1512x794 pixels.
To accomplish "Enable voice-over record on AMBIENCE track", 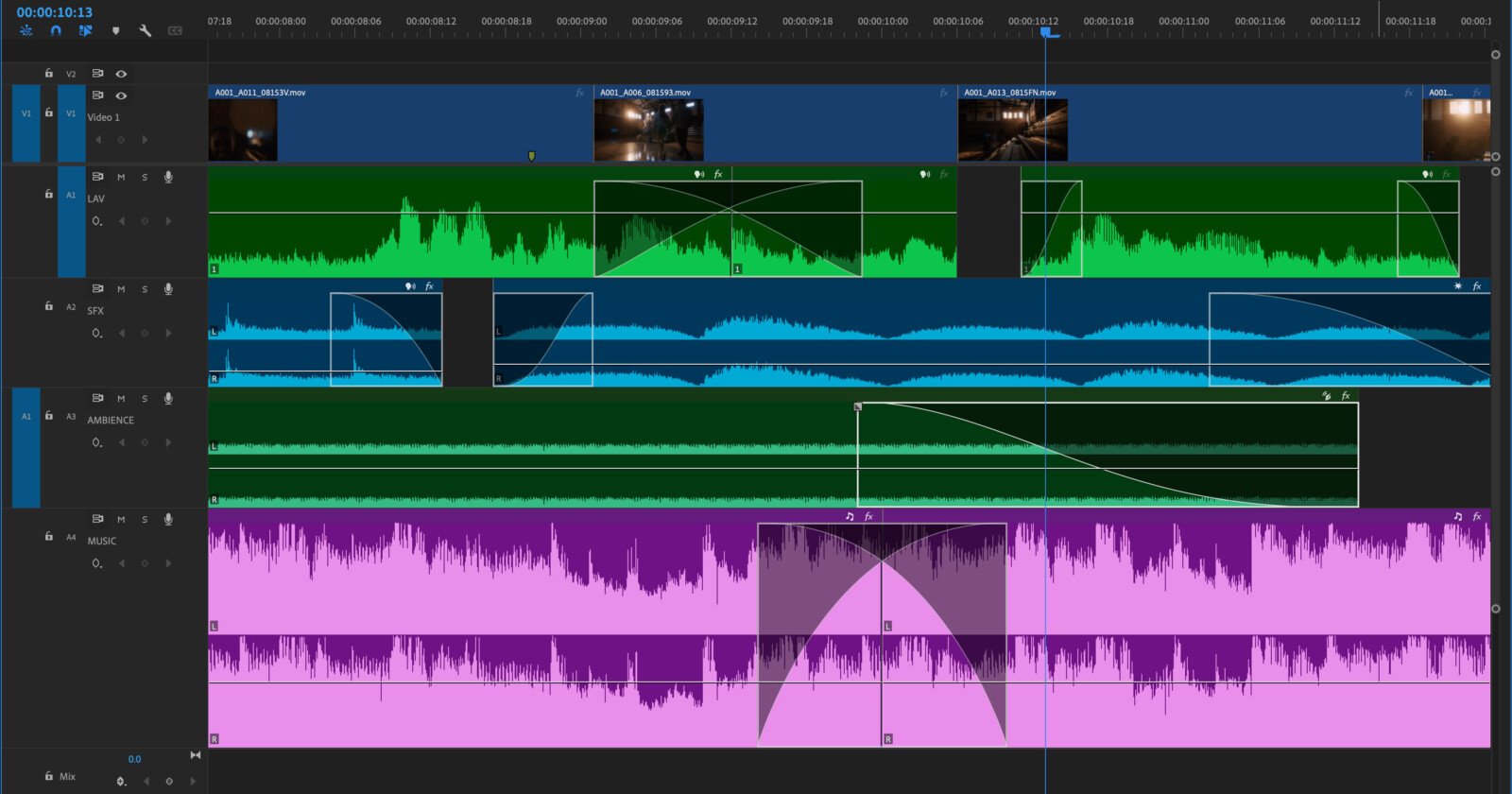I will coord(168,398).
